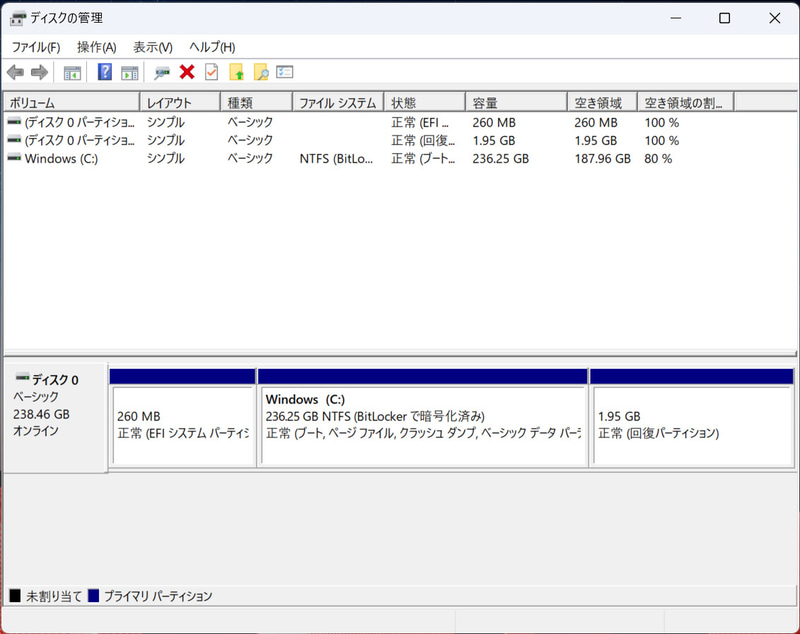Click the Disk Management app icon in title bar

pos(18,19)
